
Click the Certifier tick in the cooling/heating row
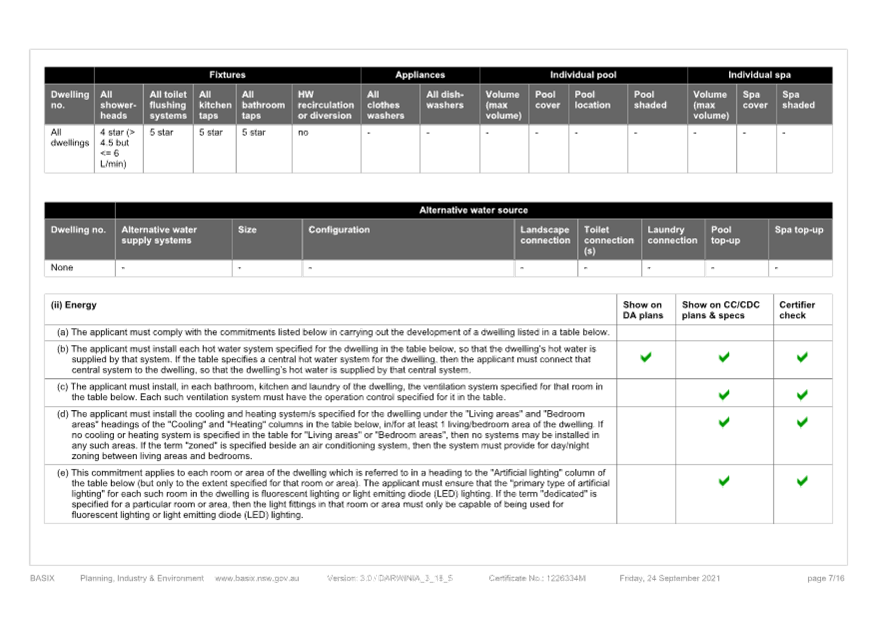[801, 423]
